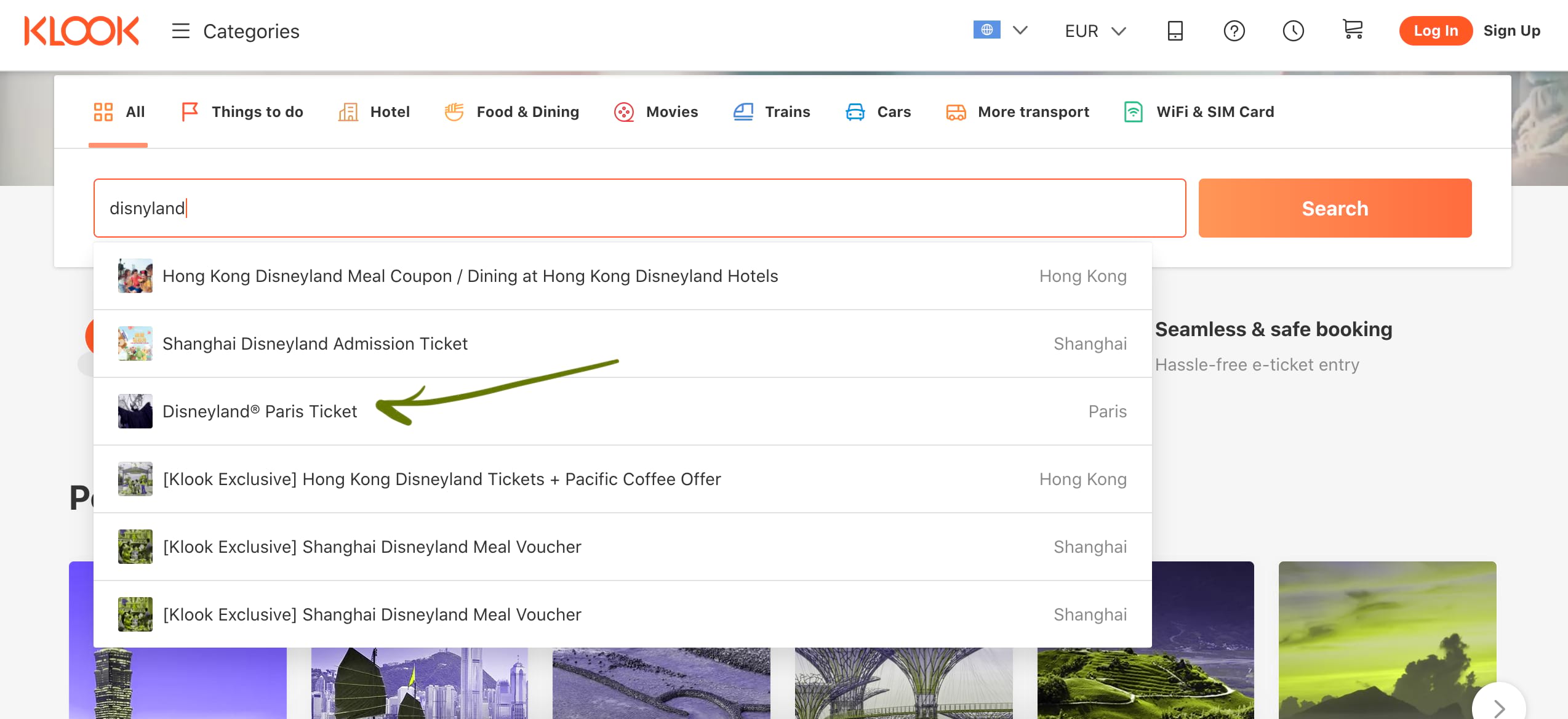Screen dimensions: 1568x719
Task: Select the All tab
Action: click(x=119, y=112)
